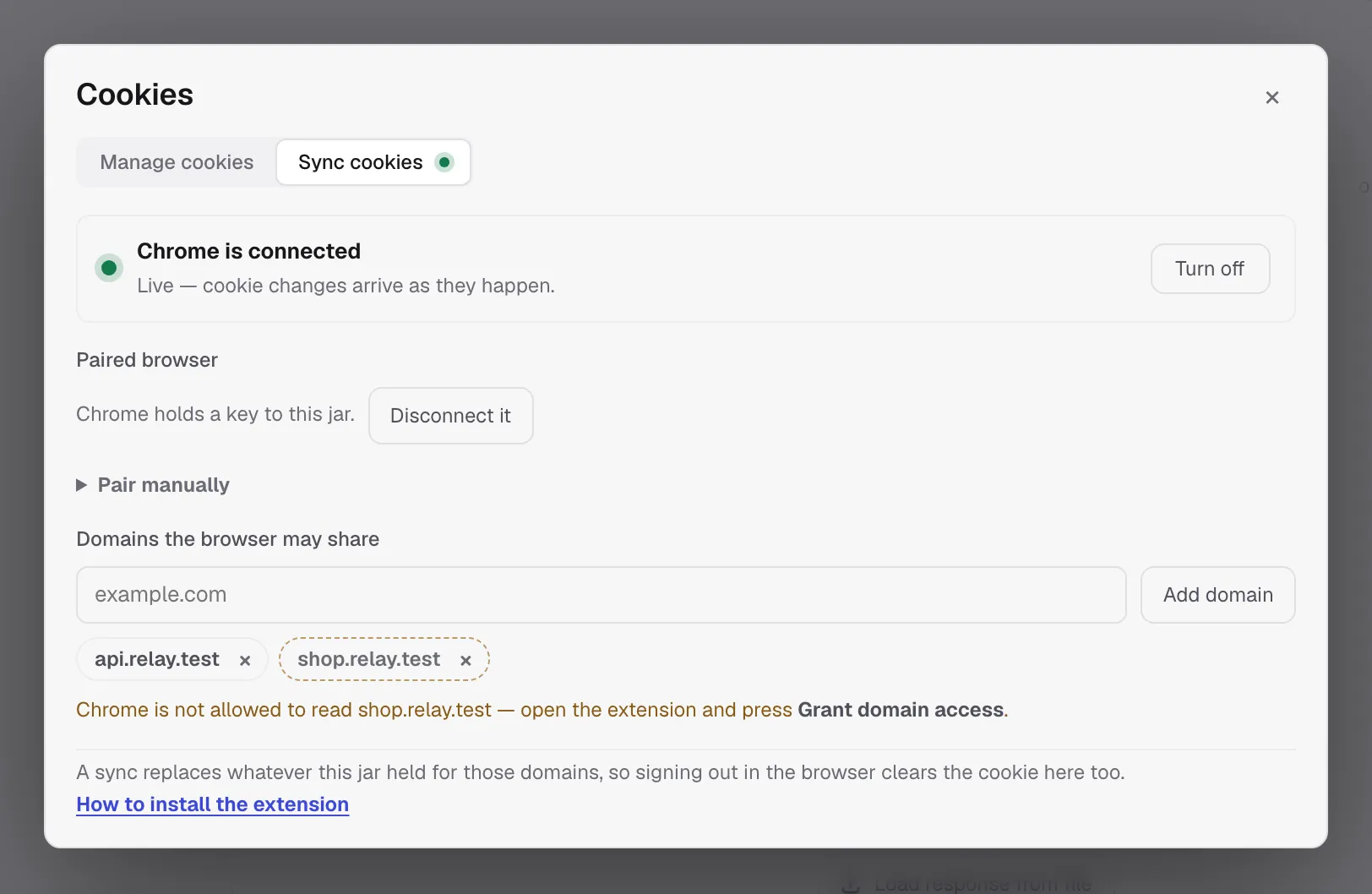Click the shop.relay.test chip label
This screenshot has height=894, width=1372.
coord(368,659)
